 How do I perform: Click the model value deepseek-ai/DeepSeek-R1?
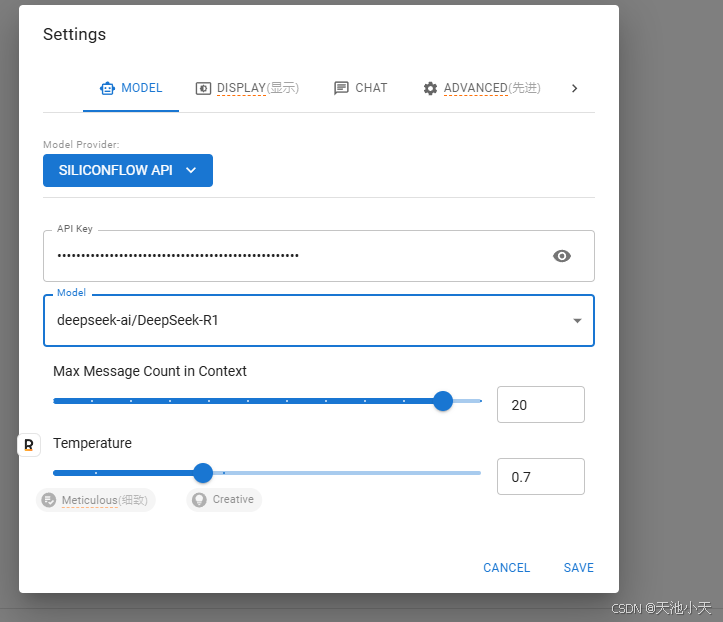pyautogui.click(x=137, y=320)
